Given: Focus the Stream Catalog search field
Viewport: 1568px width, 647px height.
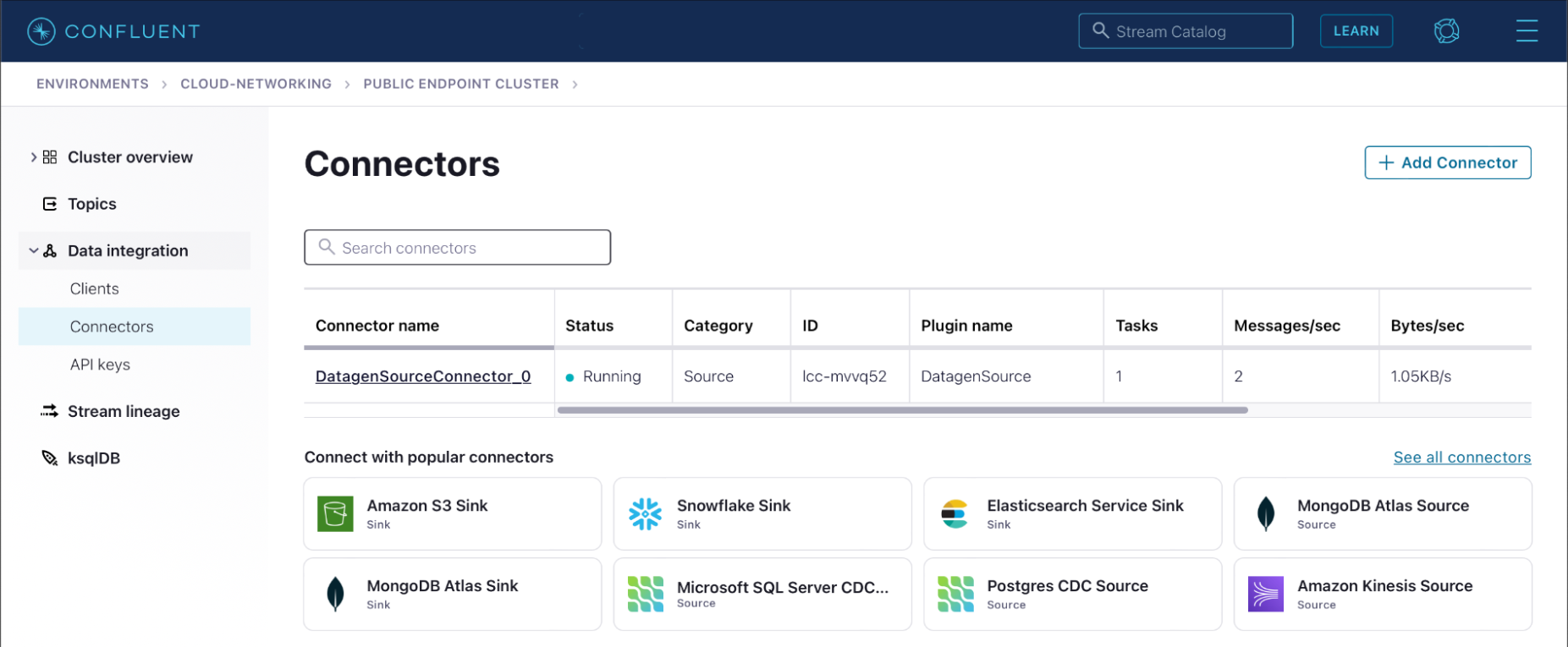Looking at the screenshot, I should coord(1186,31).
